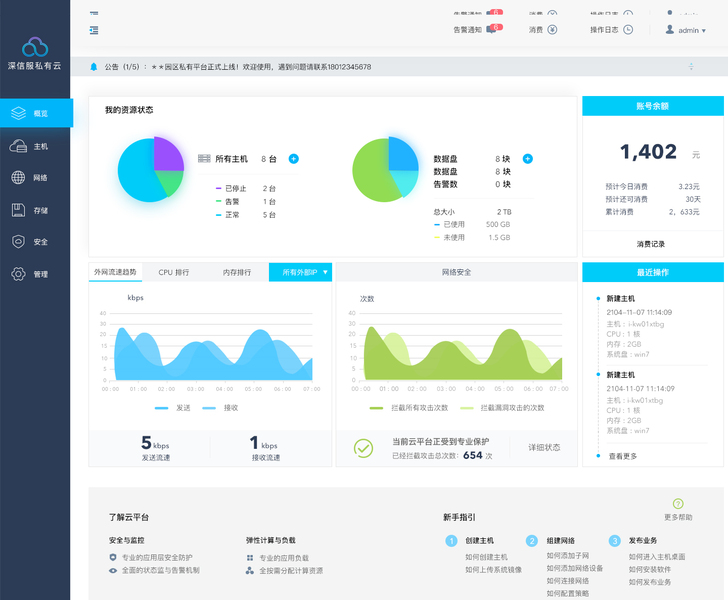This screenshot has height=600, width=728.
Task: Click the blue 已使用 legend swatch
Action: (x=436, y=224)
